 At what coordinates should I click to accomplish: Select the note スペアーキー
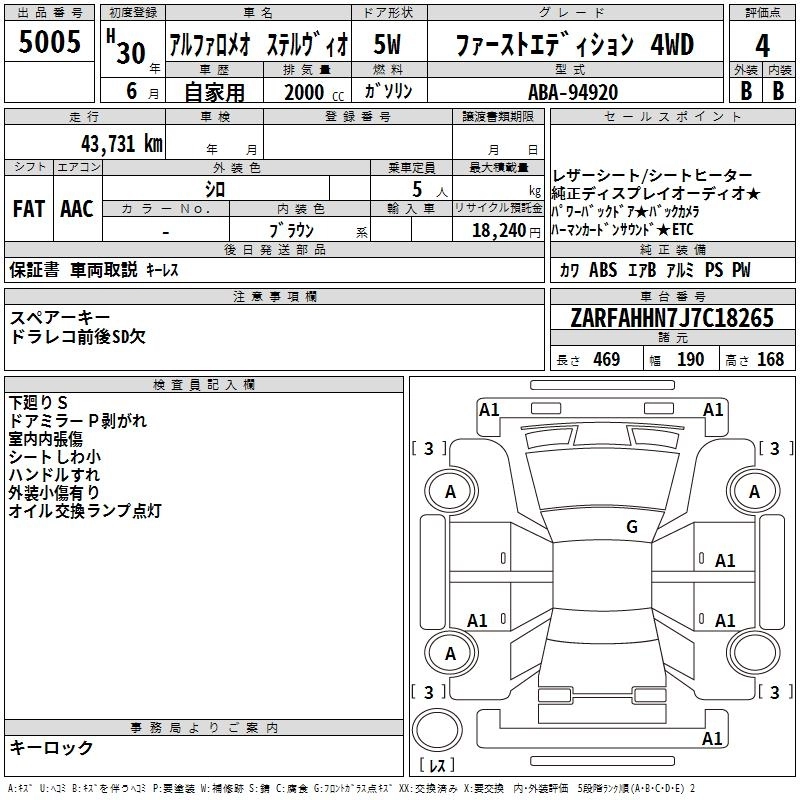[x=60, y=318]
